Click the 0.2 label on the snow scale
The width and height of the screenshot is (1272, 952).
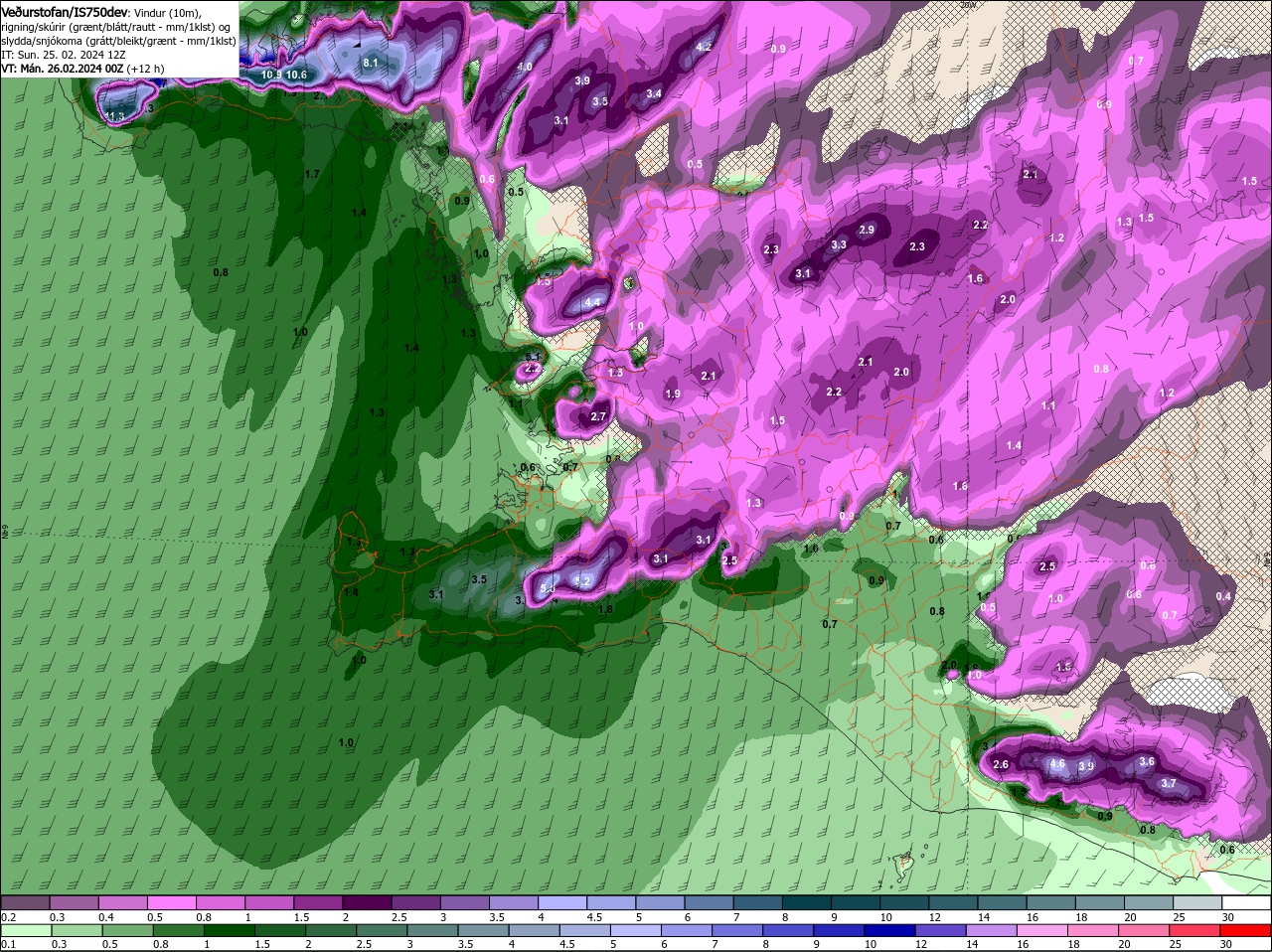[8, 917]
